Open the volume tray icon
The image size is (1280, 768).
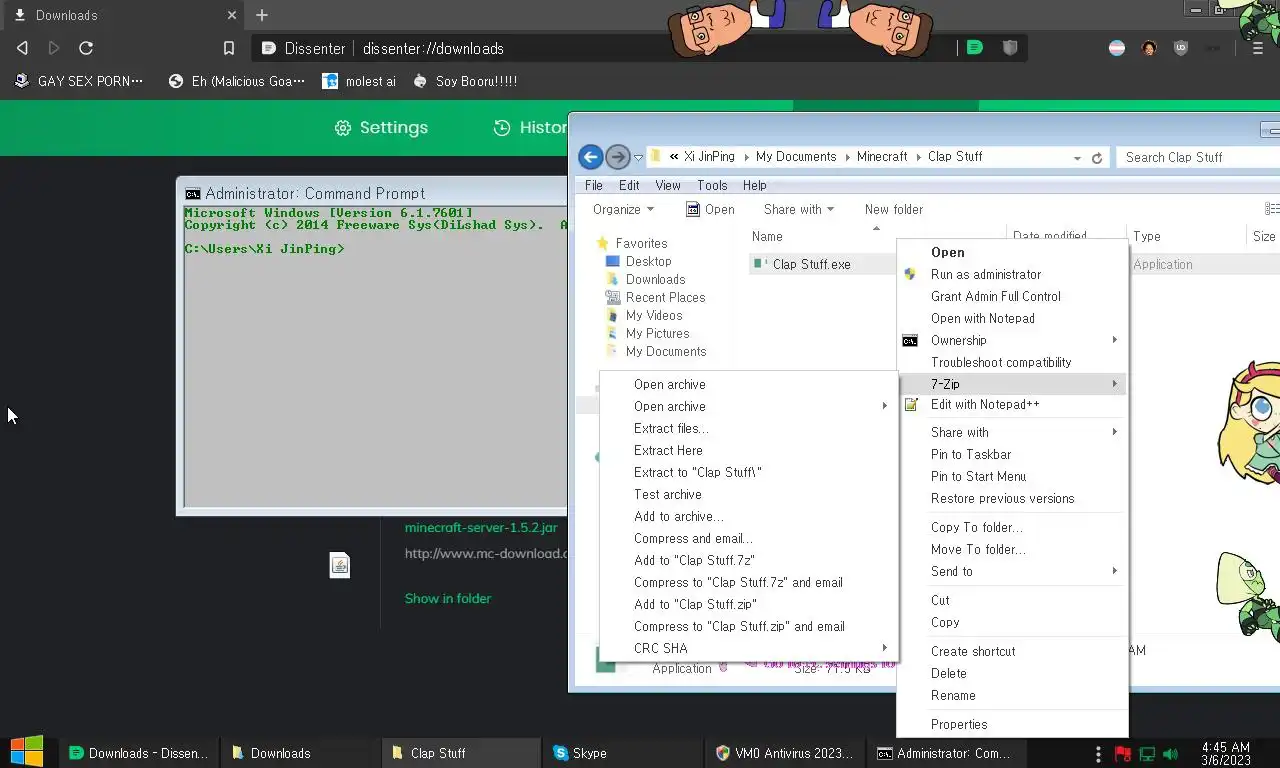(1171, 753)
